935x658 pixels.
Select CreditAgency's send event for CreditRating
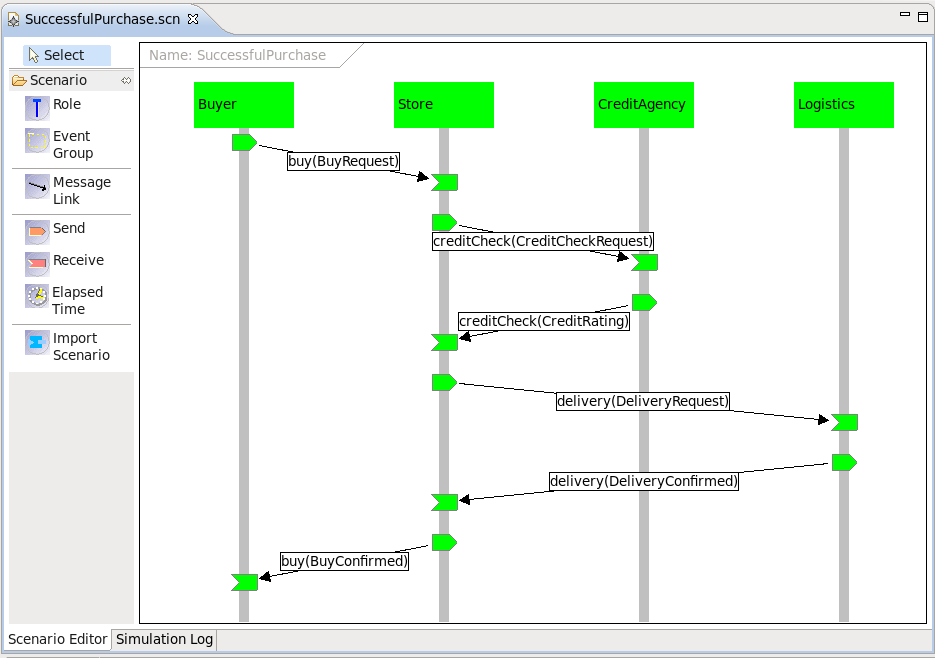click(645, 302)
